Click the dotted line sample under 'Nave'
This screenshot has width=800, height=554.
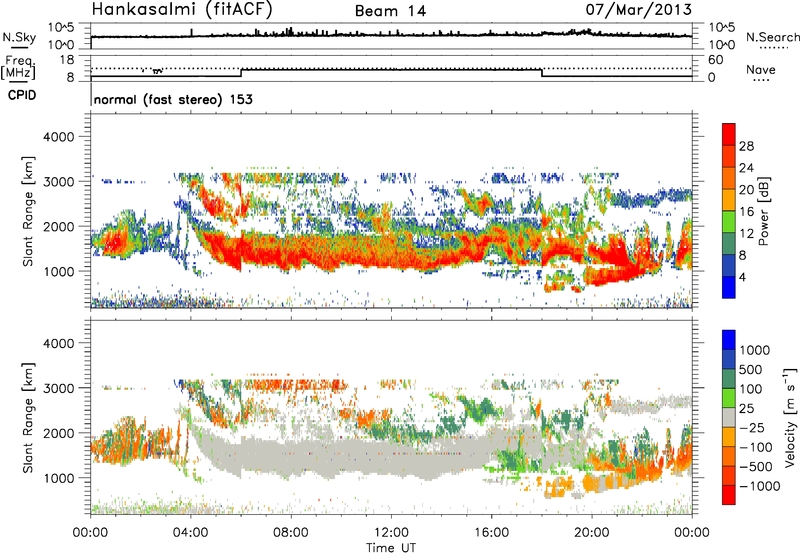(x=761, y=80)
